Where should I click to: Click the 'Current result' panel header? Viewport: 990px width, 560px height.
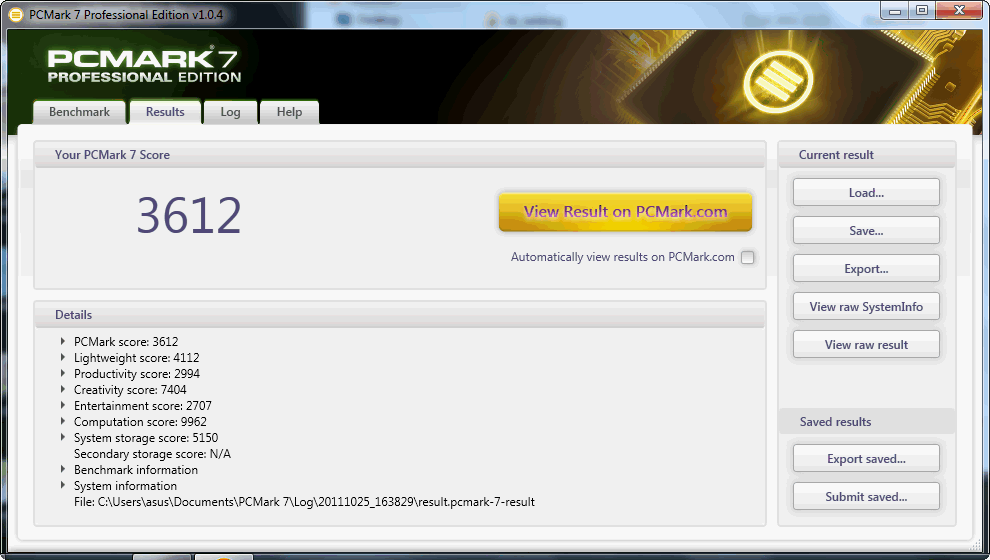pyautogui.click(x=836, y=155)
